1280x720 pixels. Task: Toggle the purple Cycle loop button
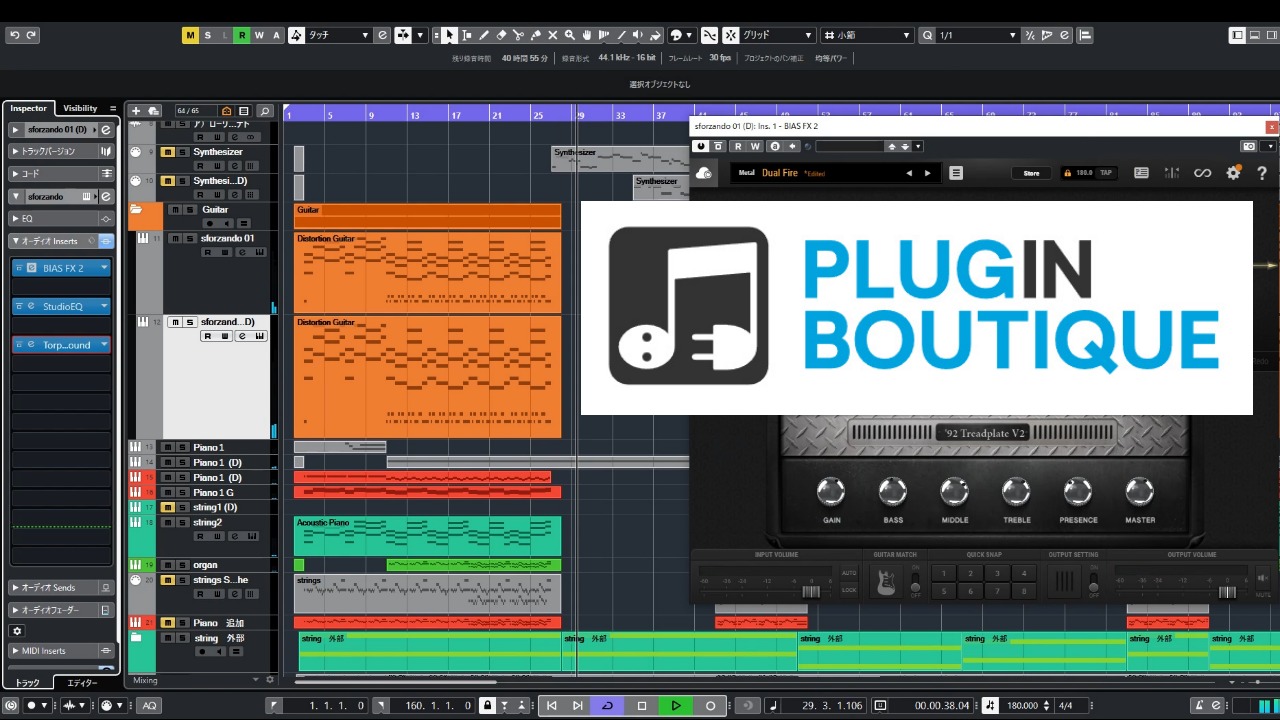607,705
